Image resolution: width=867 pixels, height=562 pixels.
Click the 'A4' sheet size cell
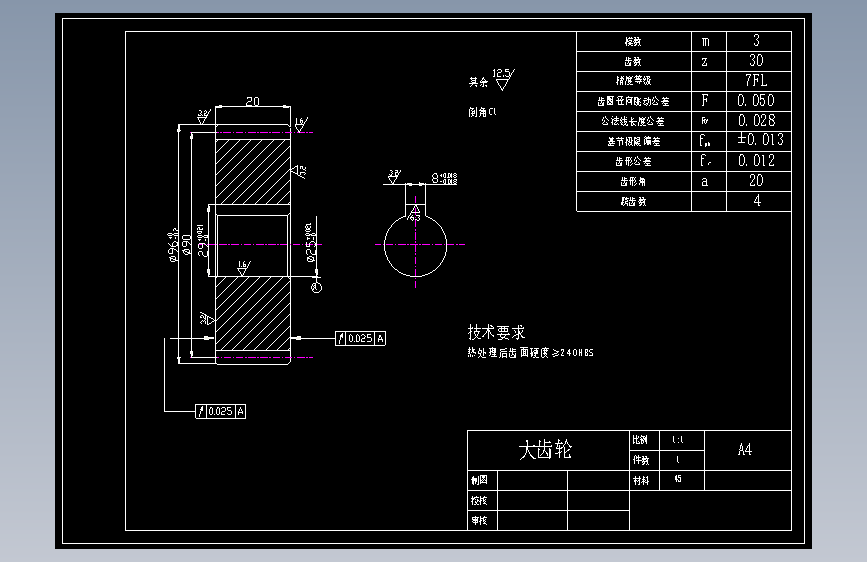coord(745,450)
